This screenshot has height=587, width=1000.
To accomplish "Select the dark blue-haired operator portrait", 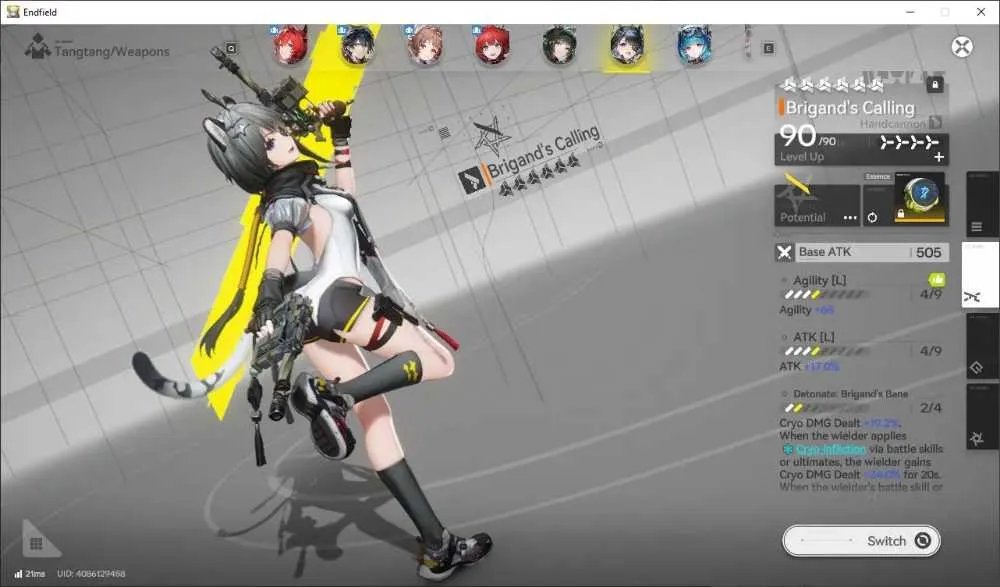I will (357, 45).
